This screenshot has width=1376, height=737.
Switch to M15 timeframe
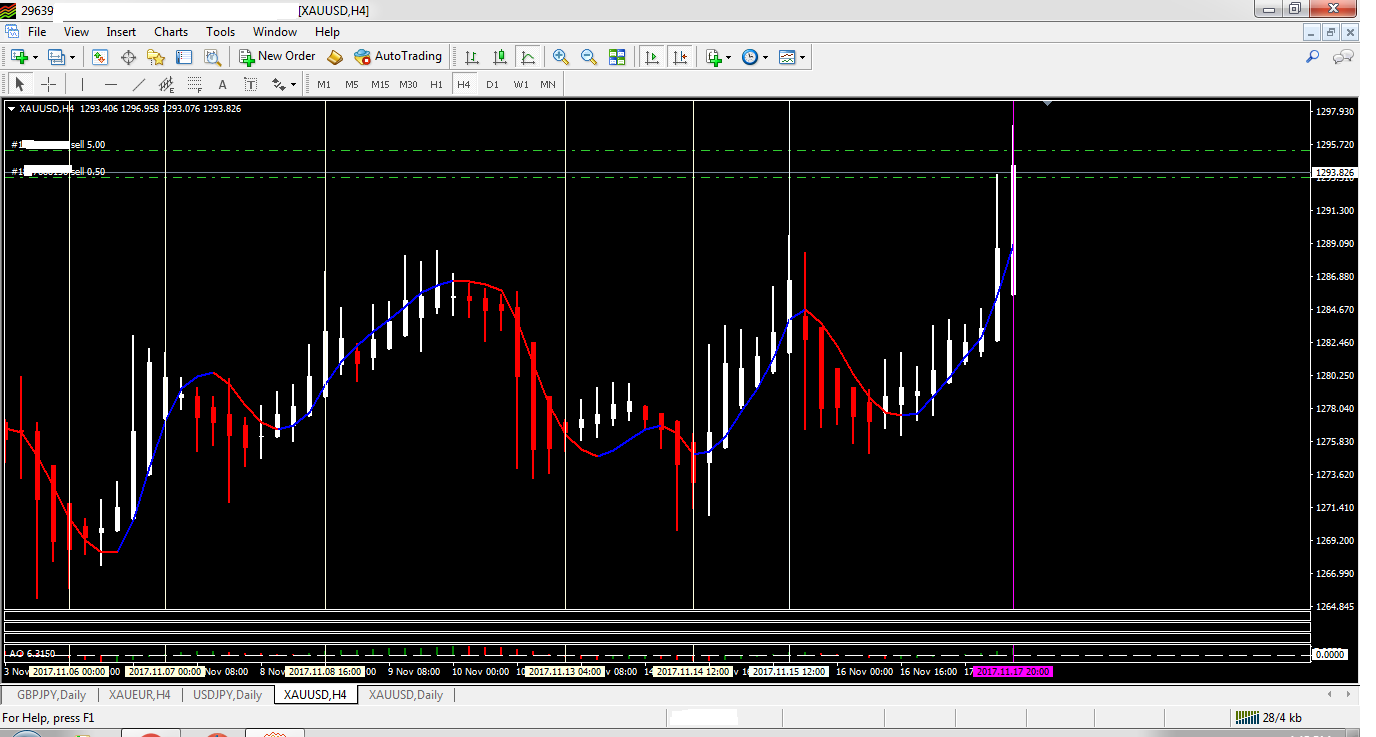tap(380, 84)
